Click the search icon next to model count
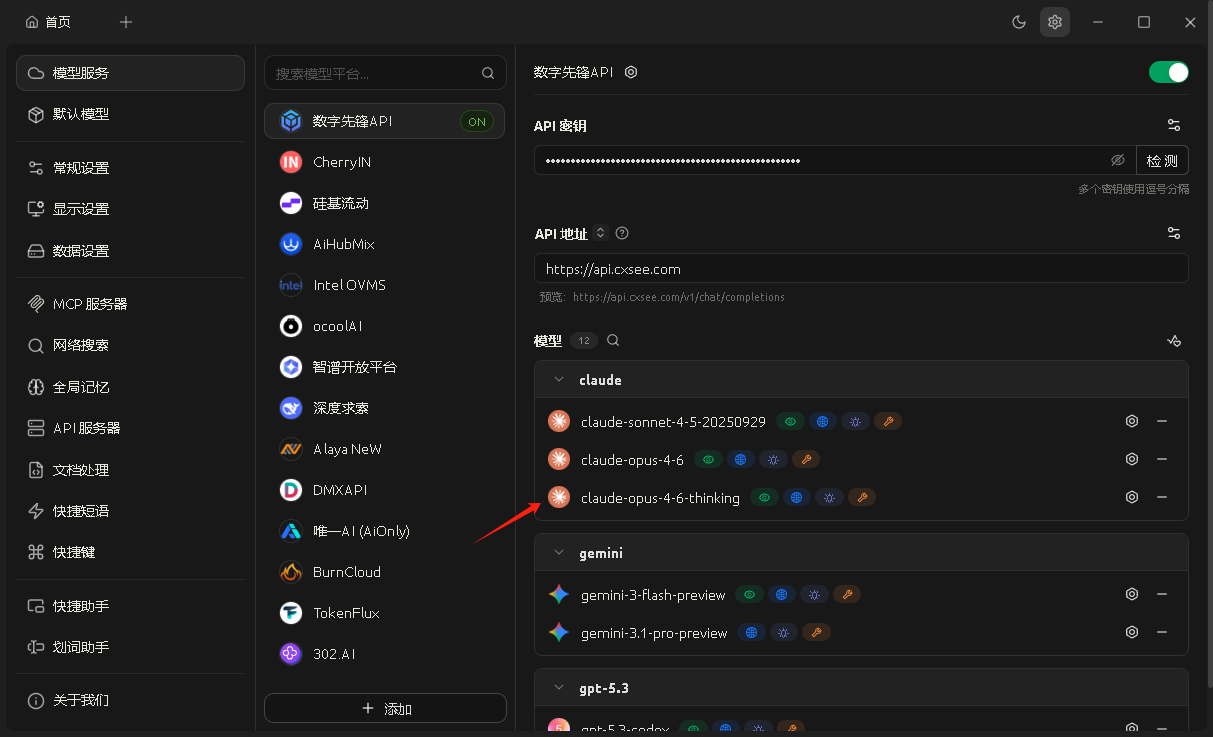Screen dimensions: 1213x737 coord(613,340)
